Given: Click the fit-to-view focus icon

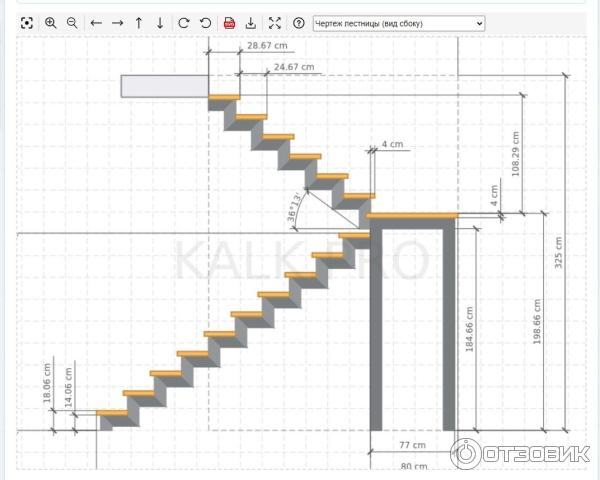Looking at the screenshot, I should click(x=27, y=23).
